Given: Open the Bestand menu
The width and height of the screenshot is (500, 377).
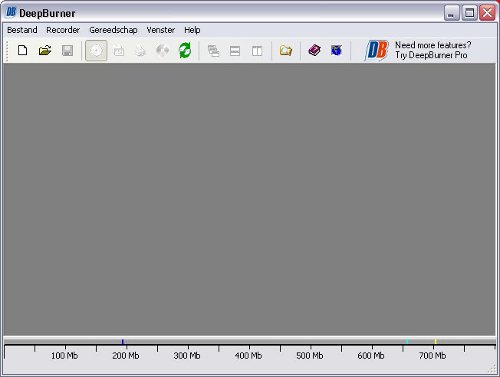Looking at the screenshot, I should 22,30.
